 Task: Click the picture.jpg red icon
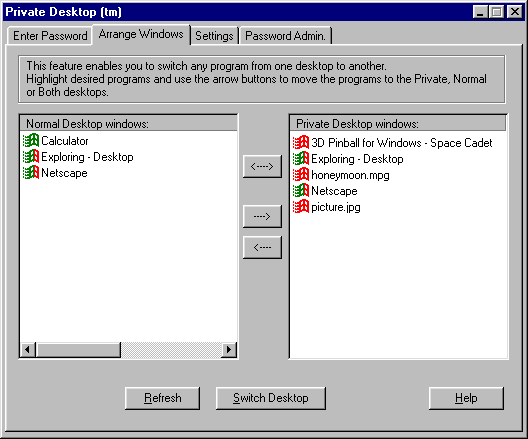coord(301,207)
